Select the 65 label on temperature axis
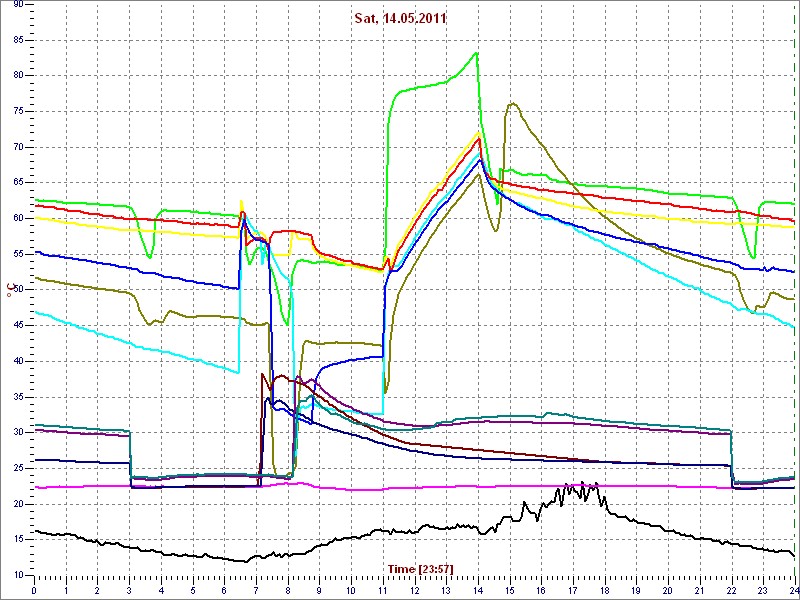This screenshot has width=800, height=600. coord(16,183)
